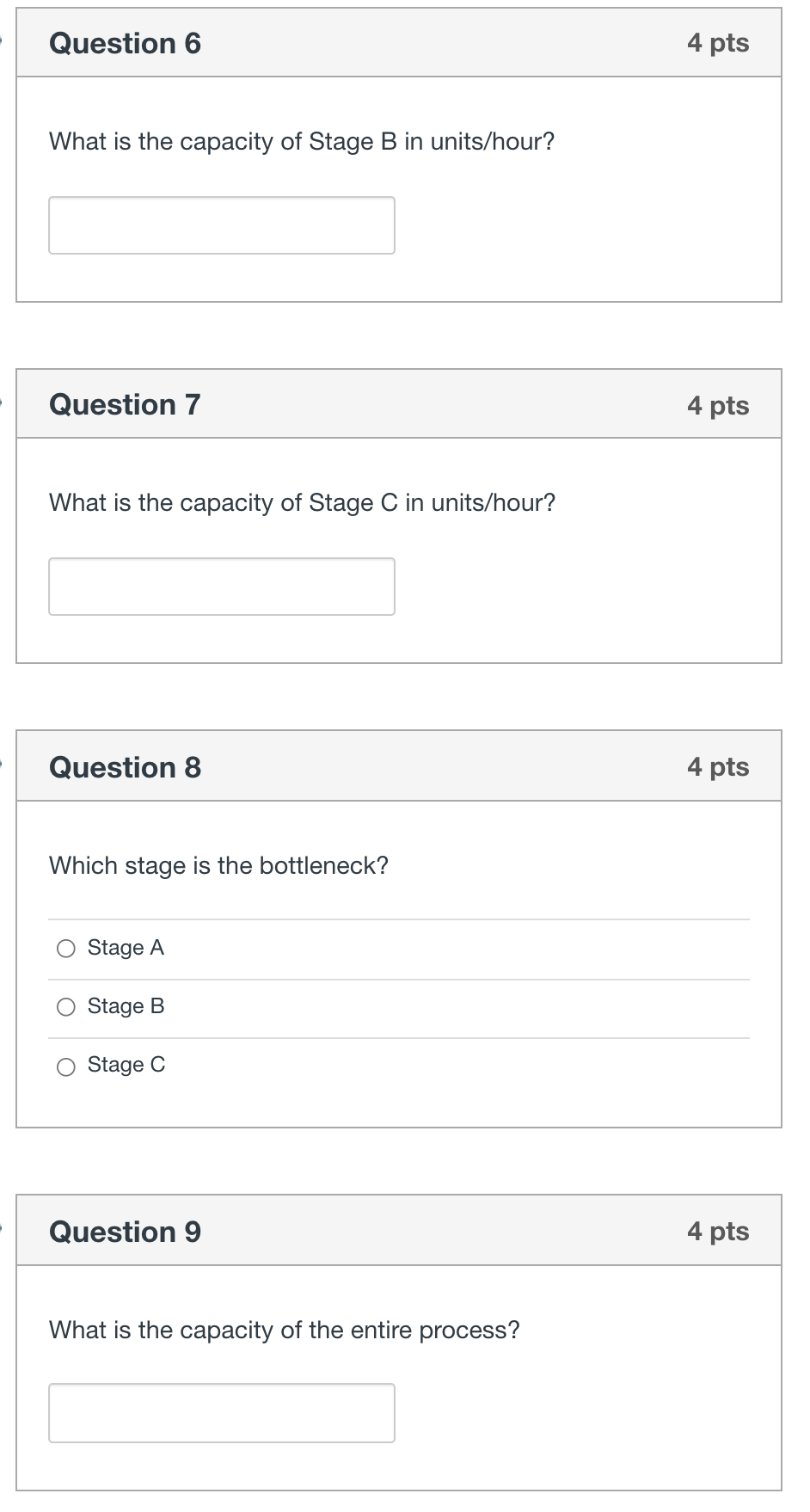Click the Question 6 heading
The image size is (810, 1512).
click(125, 43)
